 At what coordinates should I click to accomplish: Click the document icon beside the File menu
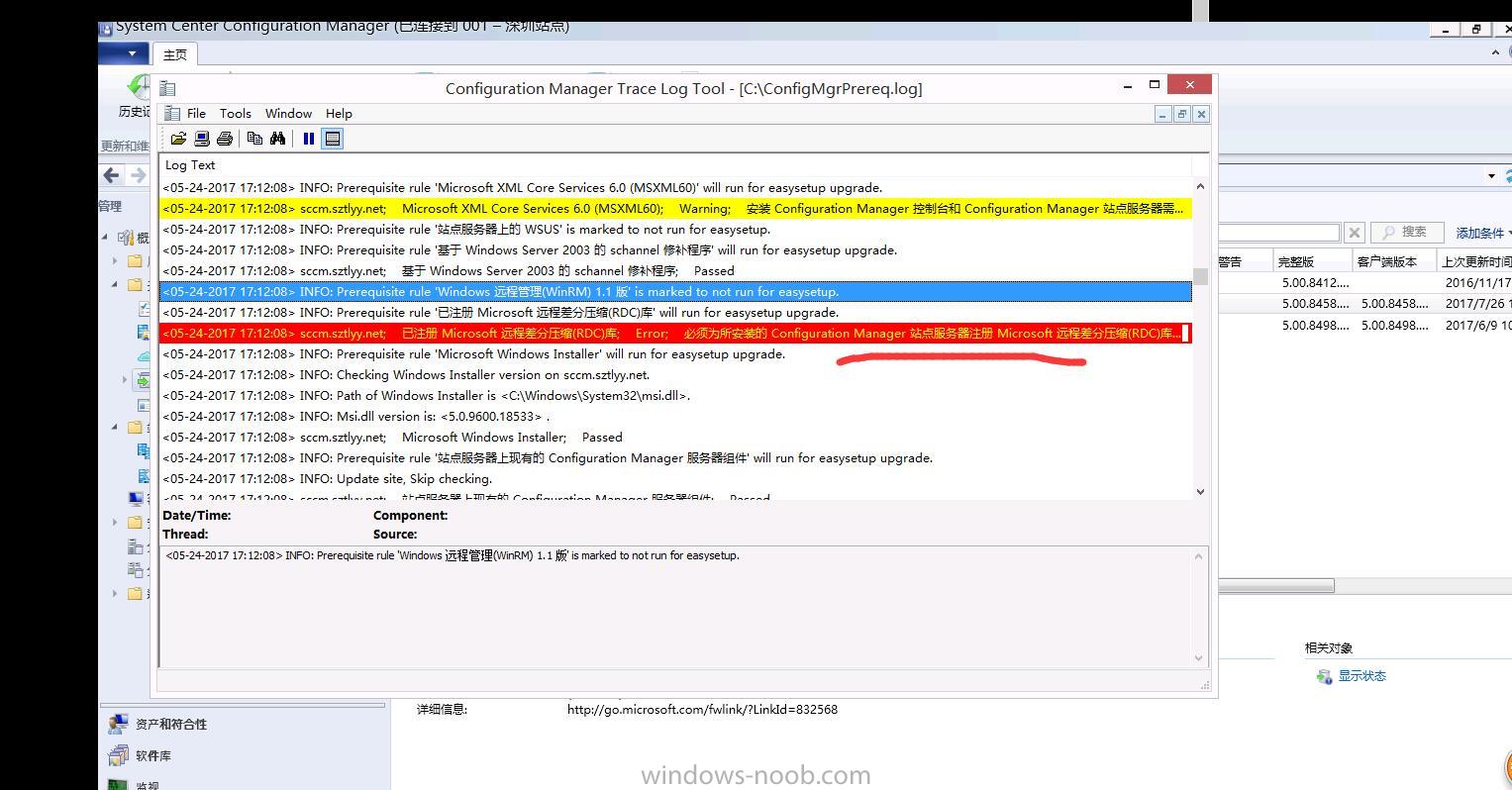pos(172,114)
